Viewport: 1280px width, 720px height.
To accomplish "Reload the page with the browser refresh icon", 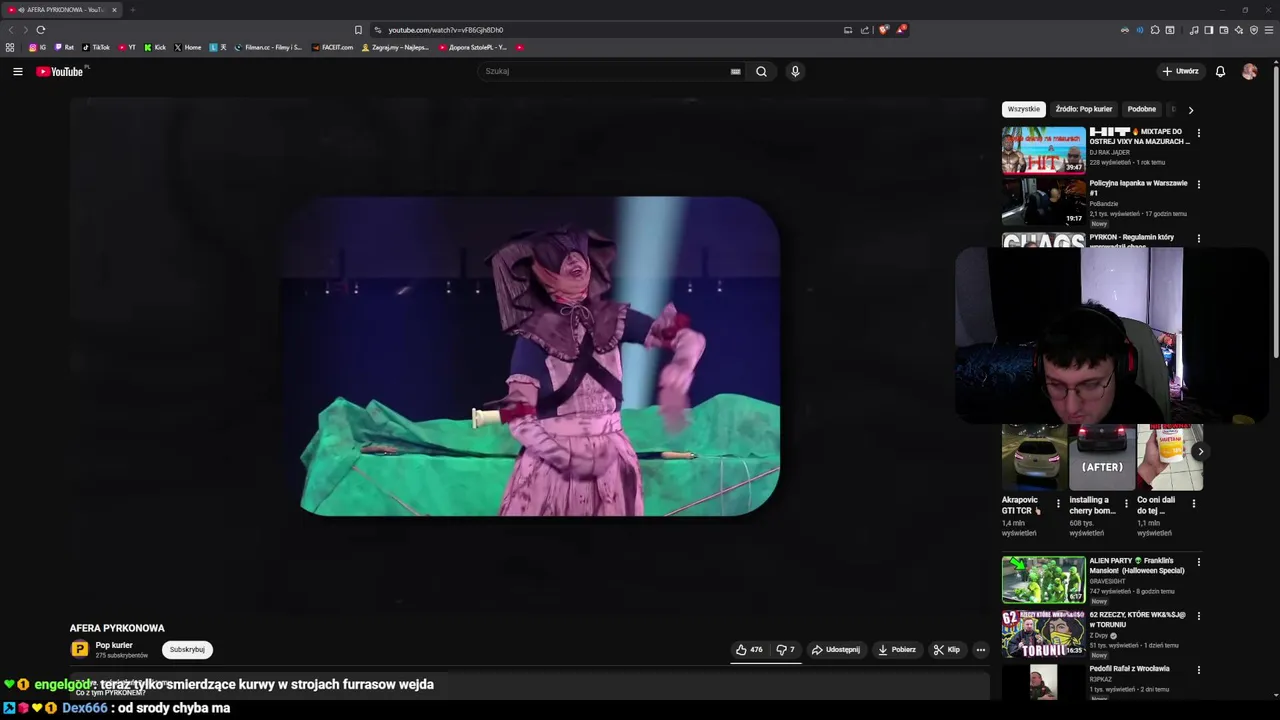I will point(41,30).
